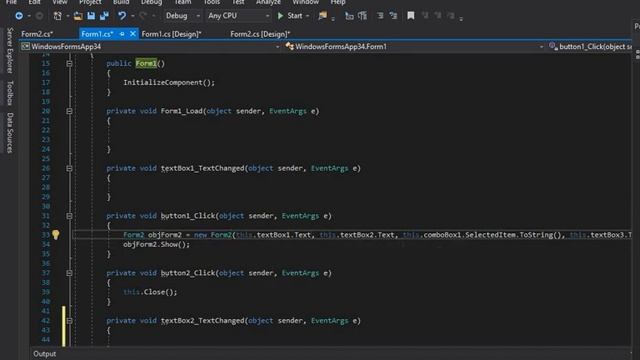Click the Open File folder icon
This screenshot has width=640, height=360.
pos(78,16)
